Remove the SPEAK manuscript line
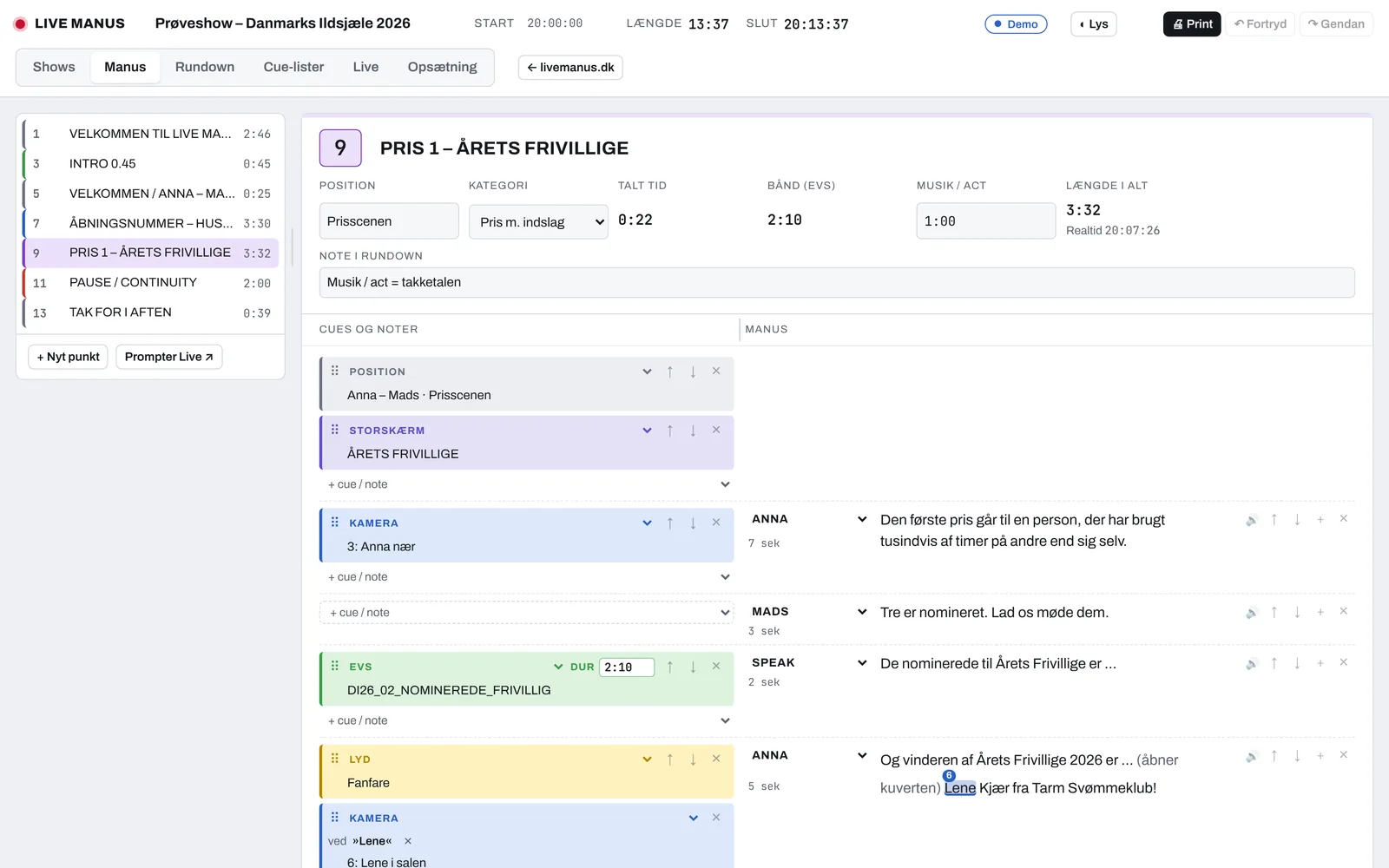 coord(1343,662)
